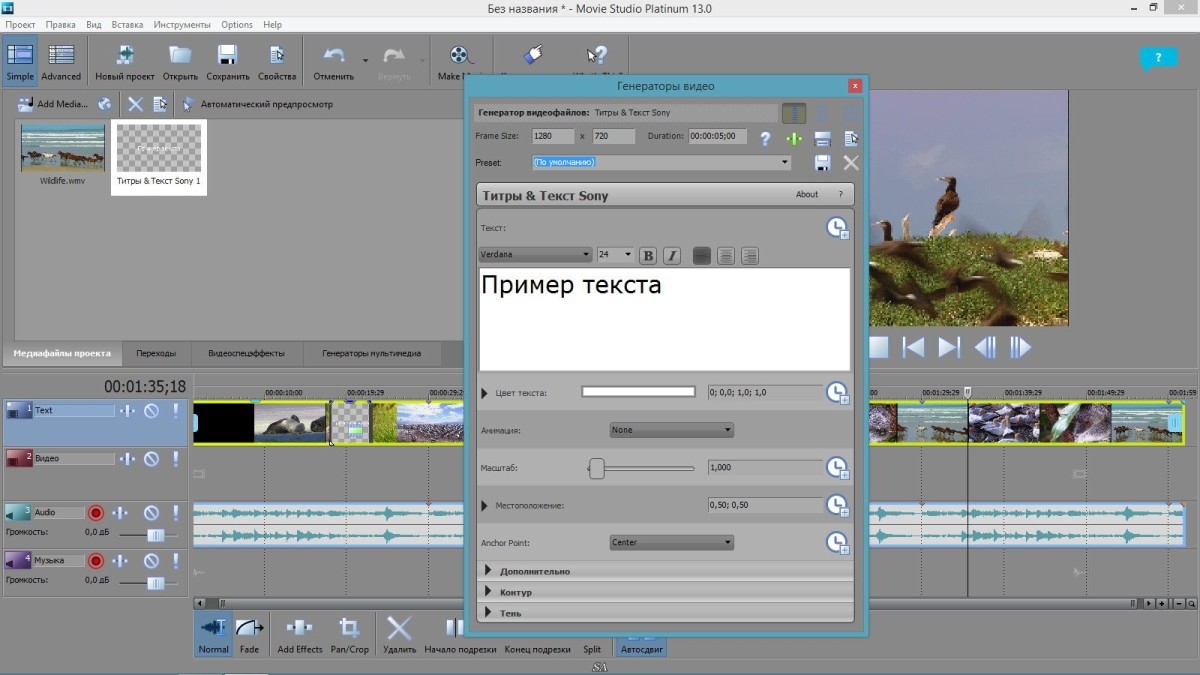Open the Инструменты menu
The width and height of the screenshot is (1200, 675).
click(x=182, y=24)
